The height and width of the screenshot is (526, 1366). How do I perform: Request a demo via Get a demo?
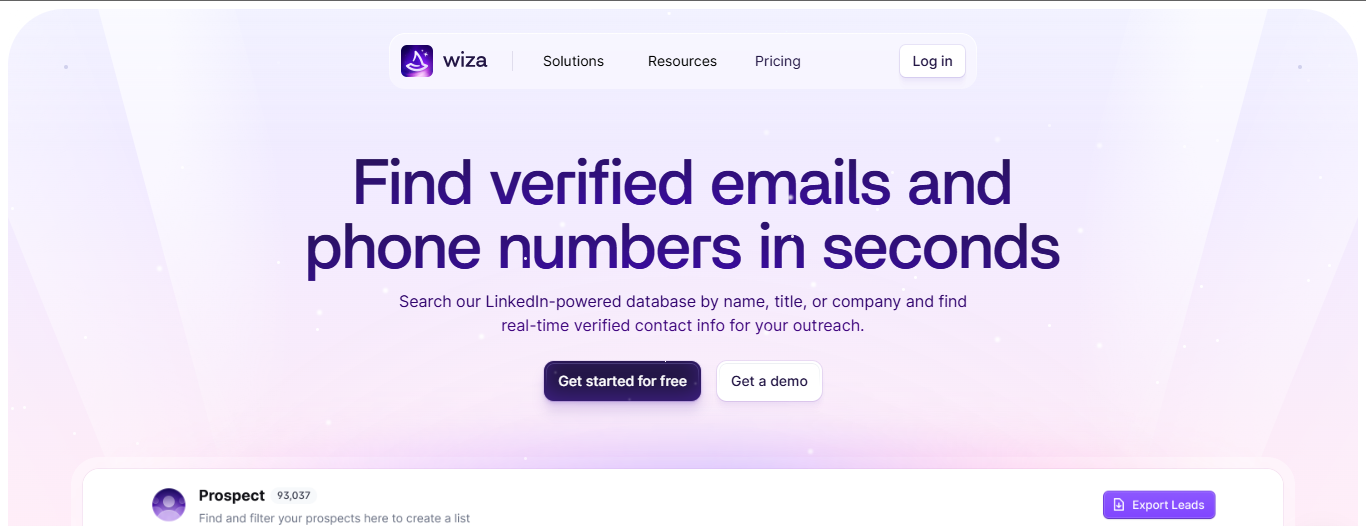point(769,381)
